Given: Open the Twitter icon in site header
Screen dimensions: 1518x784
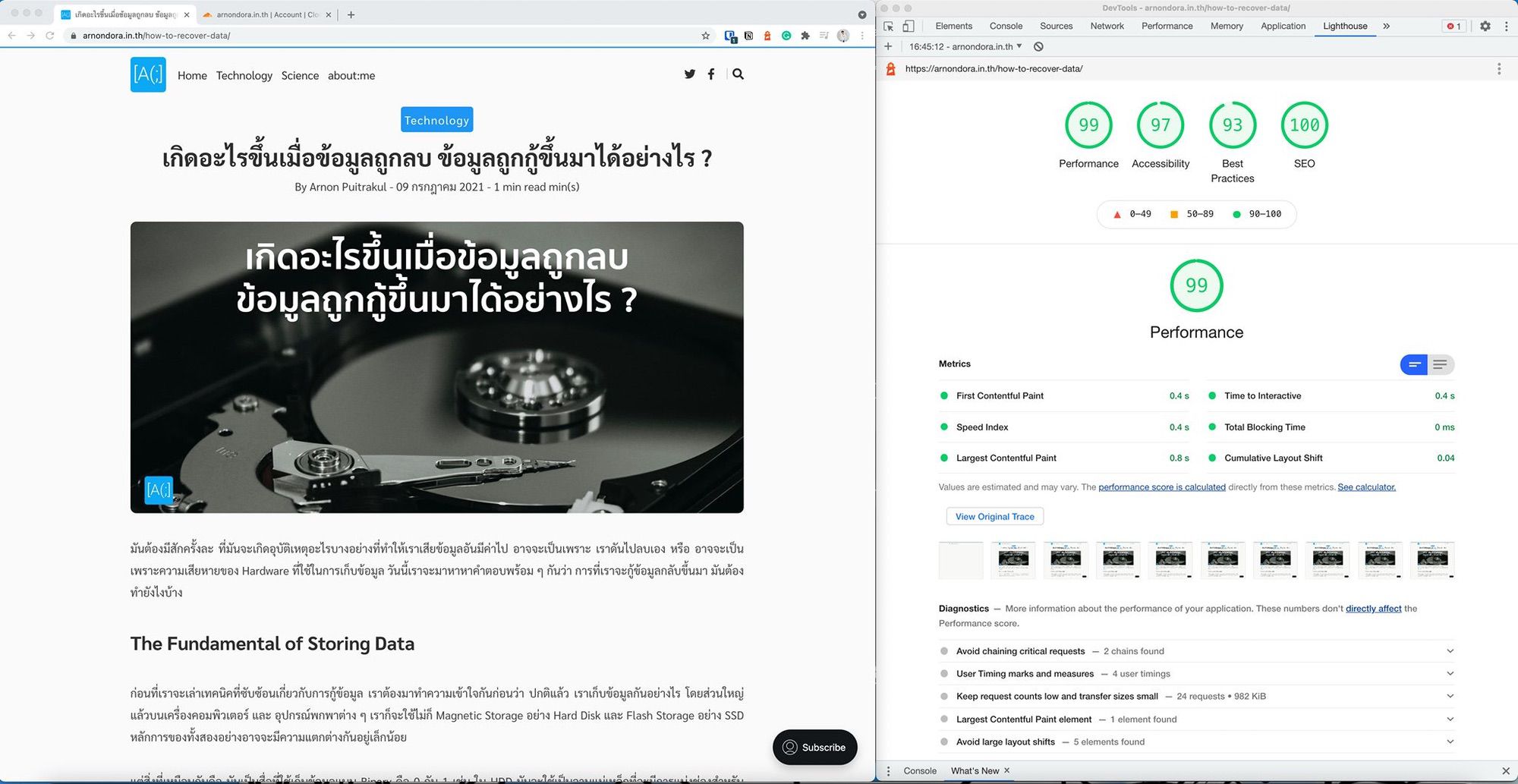Looking at the screenshot, I should tap(690, 74).
